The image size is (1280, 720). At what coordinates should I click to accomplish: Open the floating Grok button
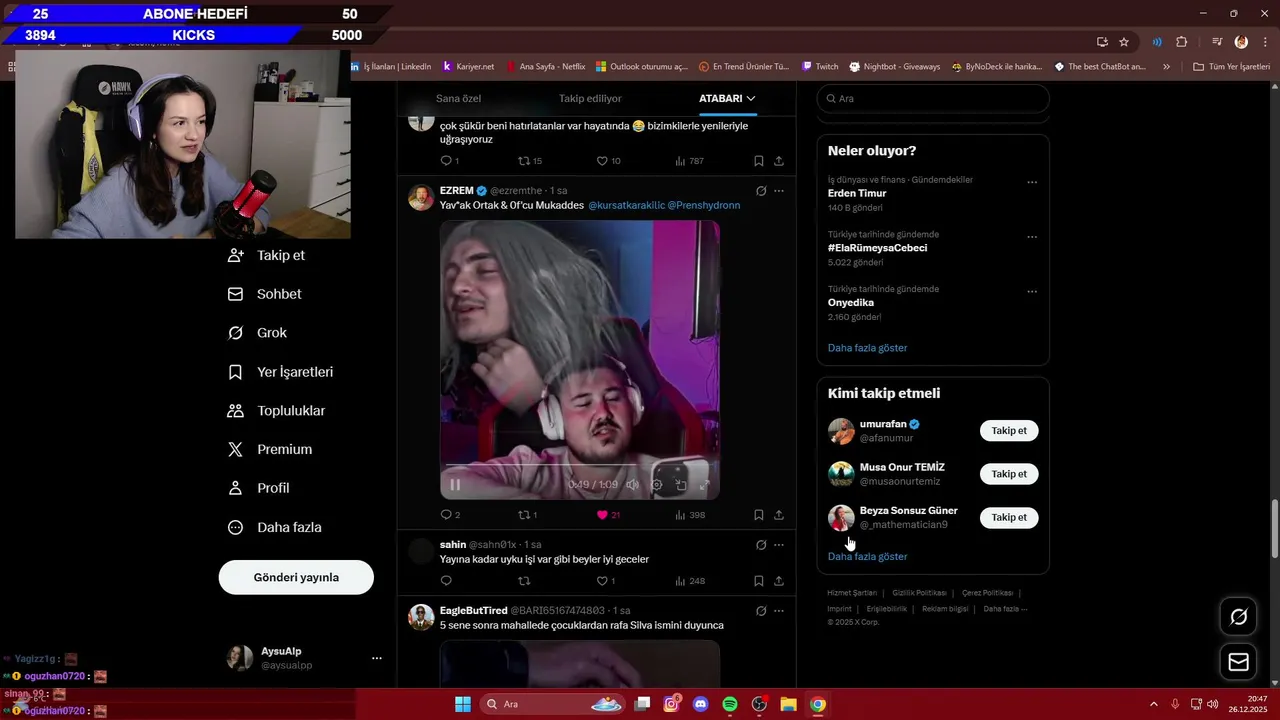coord(1238,617)
